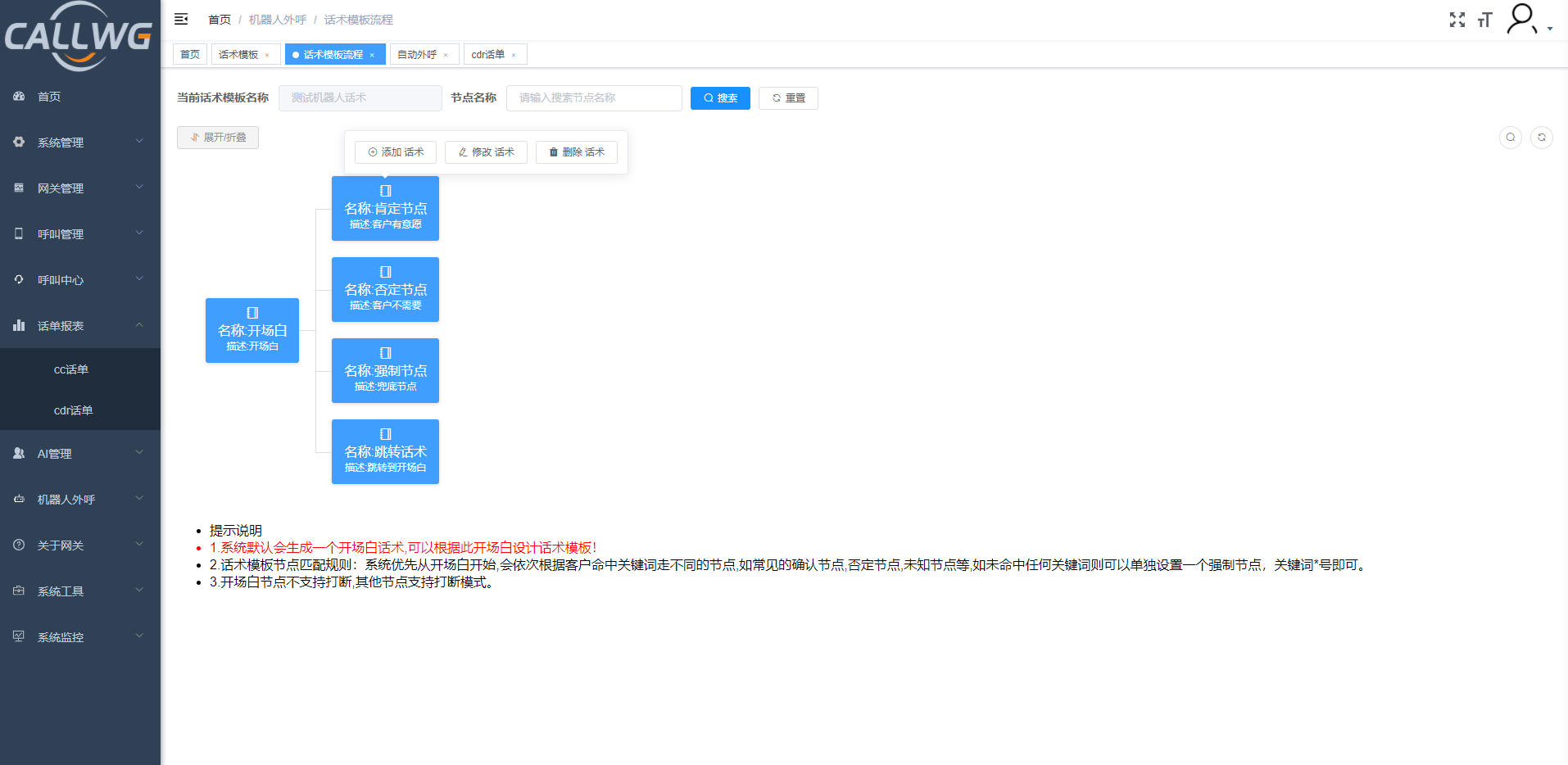Click the 添加 话术 button
This screenshot has width=1568, height=765.
pos(395,152)
